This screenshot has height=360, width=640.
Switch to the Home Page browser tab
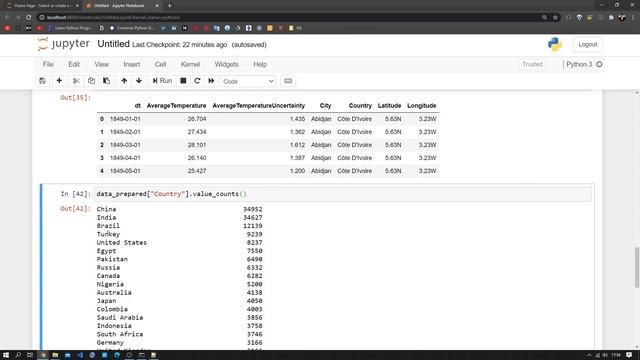pyautogui.click(x=42, y=6)
